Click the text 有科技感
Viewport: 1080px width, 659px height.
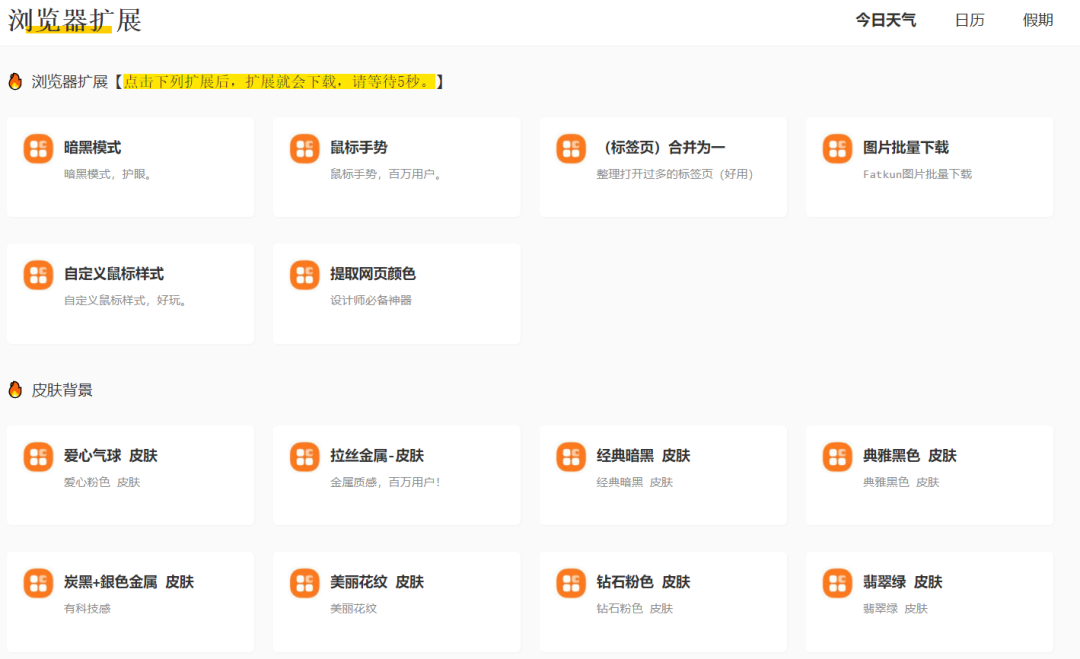[87, 608]
